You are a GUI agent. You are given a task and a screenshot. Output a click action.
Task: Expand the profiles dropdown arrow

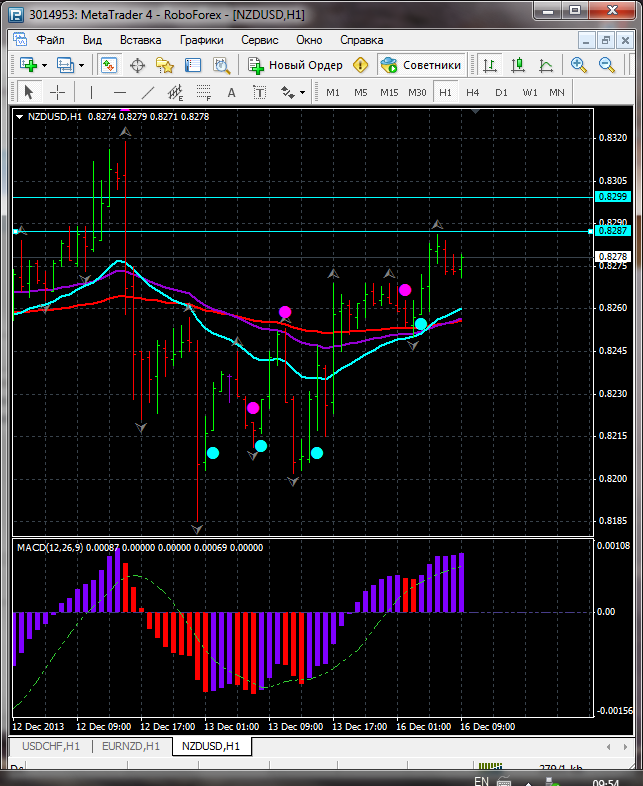[x=82, y=65]
